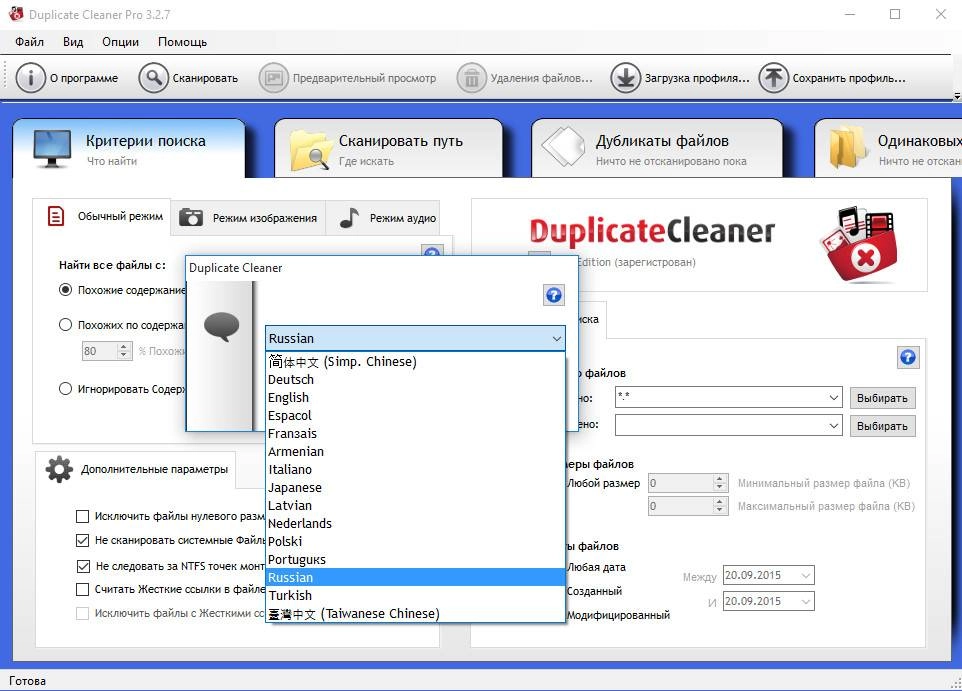The height and width of the screenshot is (691, 962).
Task: Click Выбрать button next to *.* field
Action: click(x=882, y=398)
